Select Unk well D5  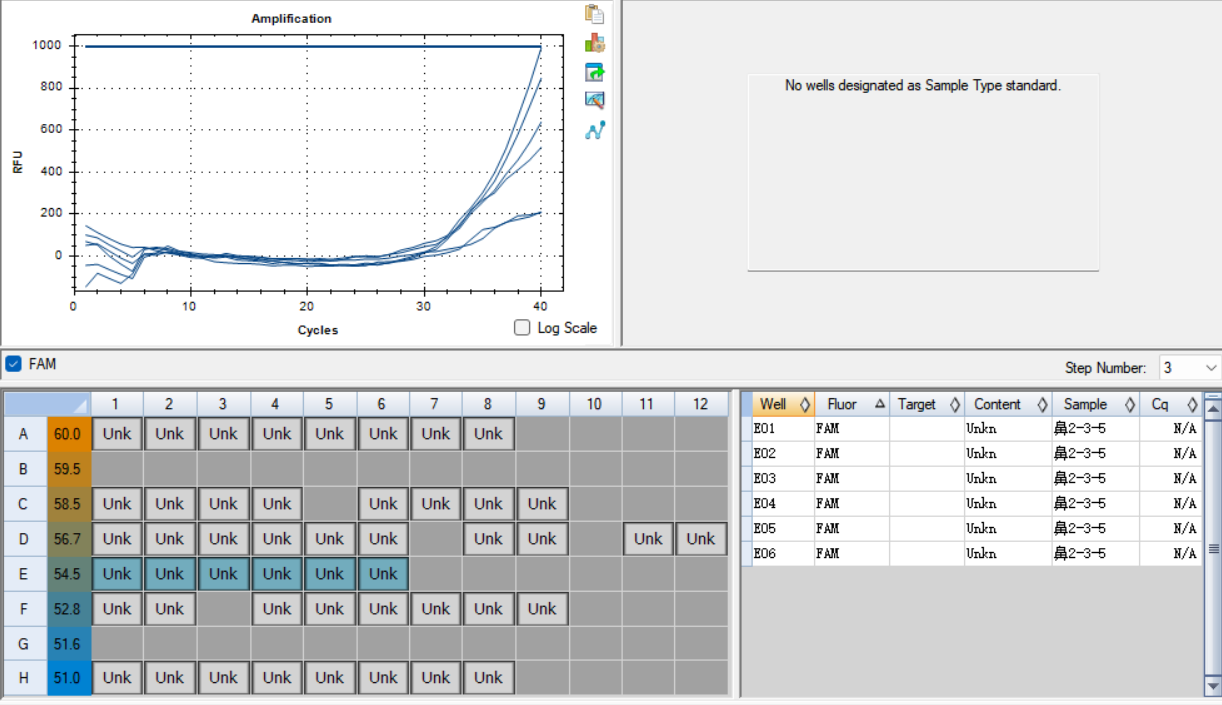point(330,539)
